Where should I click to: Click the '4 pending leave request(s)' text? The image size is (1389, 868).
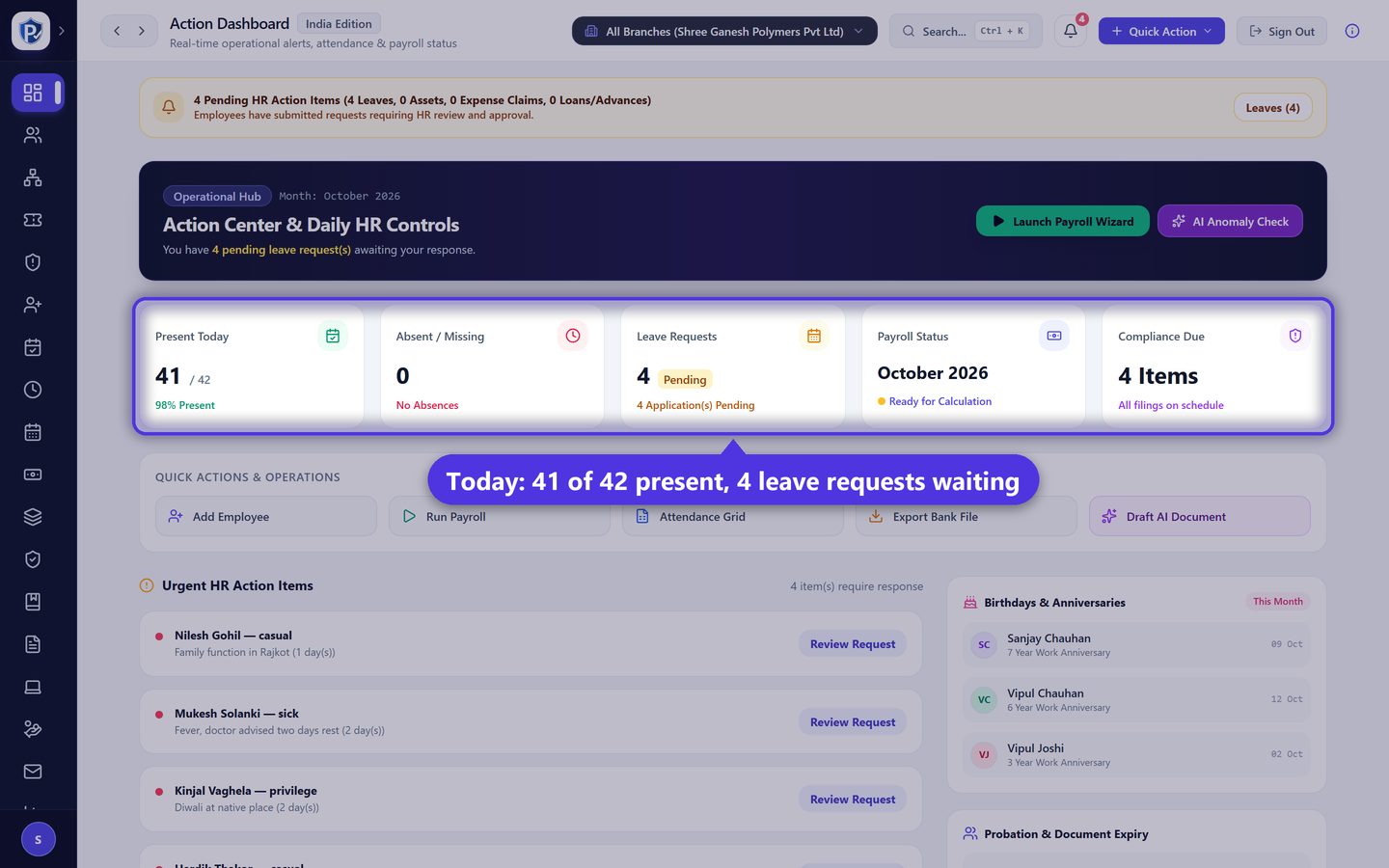(x=282, y=250)
